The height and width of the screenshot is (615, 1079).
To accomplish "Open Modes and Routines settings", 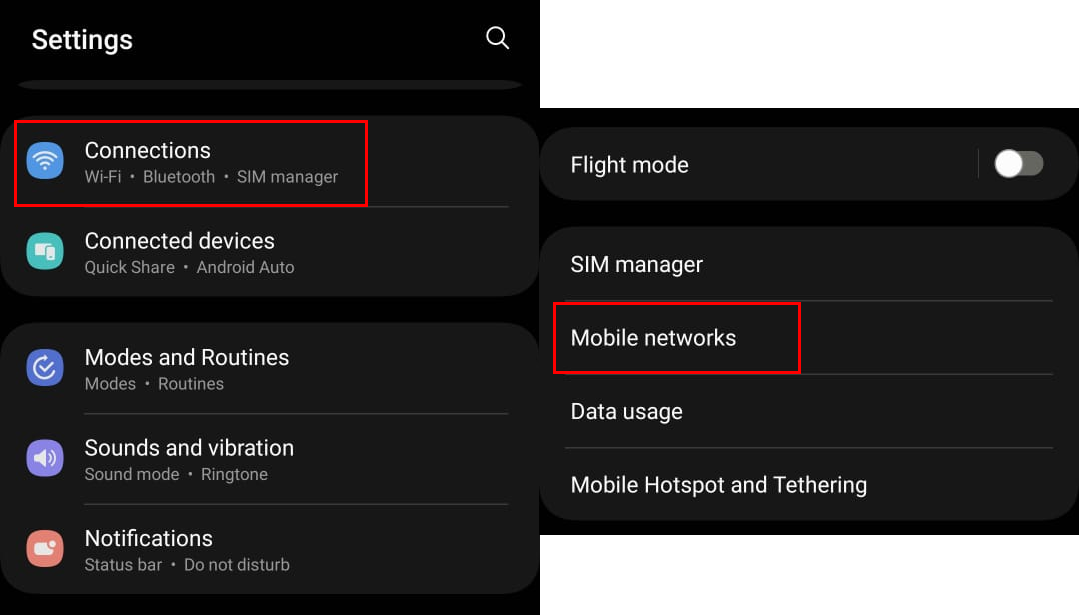I will [187, 358].
